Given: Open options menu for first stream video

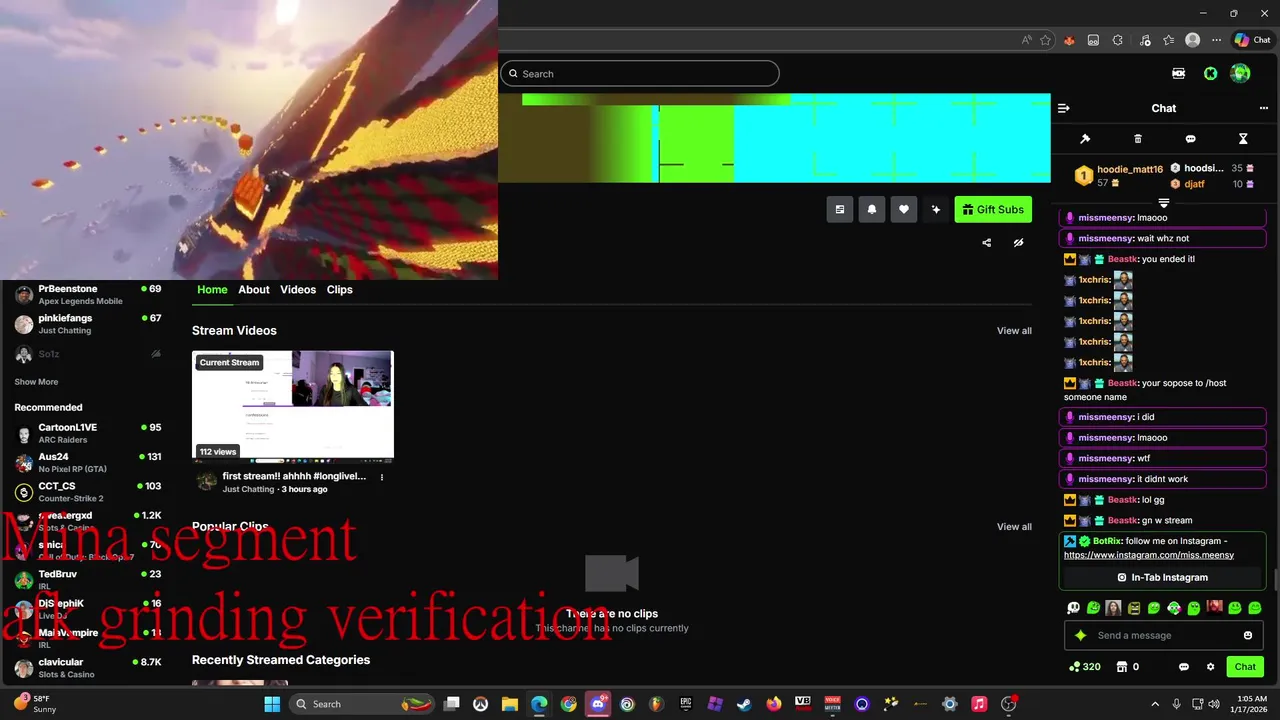Looking at the screenshot, I should (x=382, y=477).
